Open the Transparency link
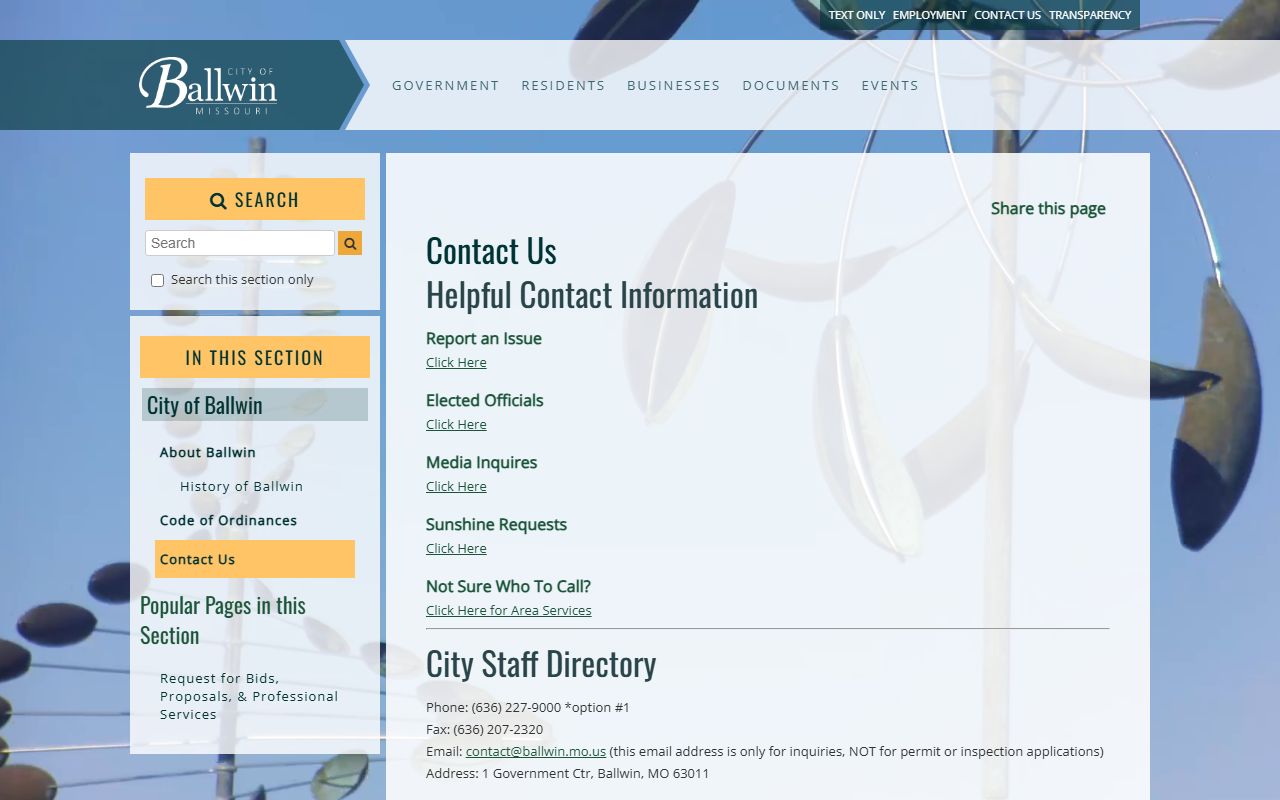This screenshot has width=1280, height=800. pyautogui.click(x=1090, y=15)
